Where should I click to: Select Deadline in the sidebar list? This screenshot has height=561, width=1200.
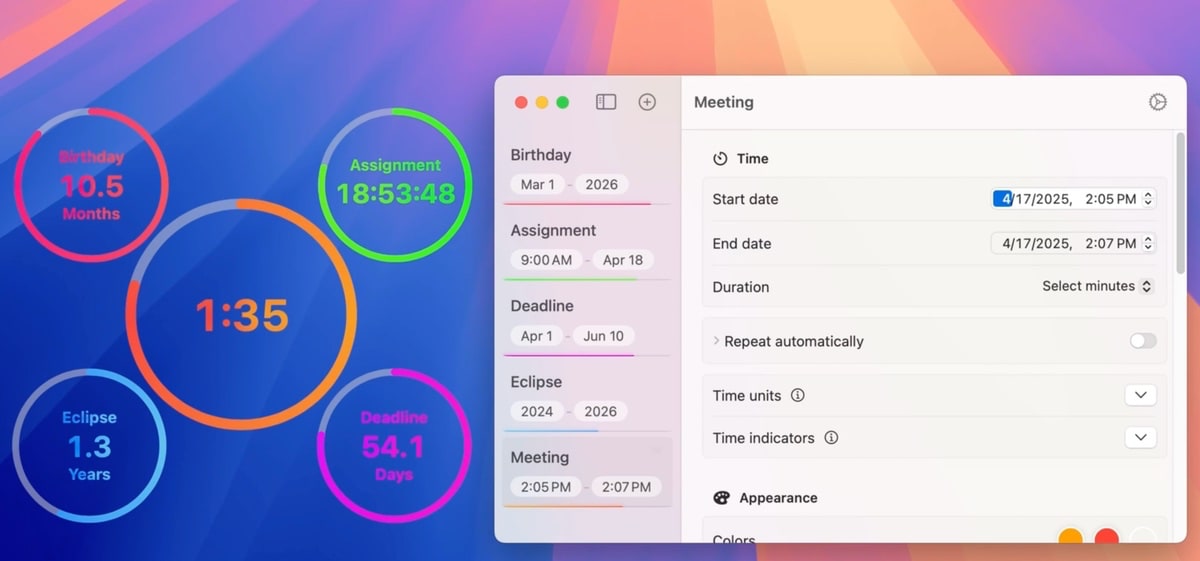pyautogui.click(x=544, y=306)
